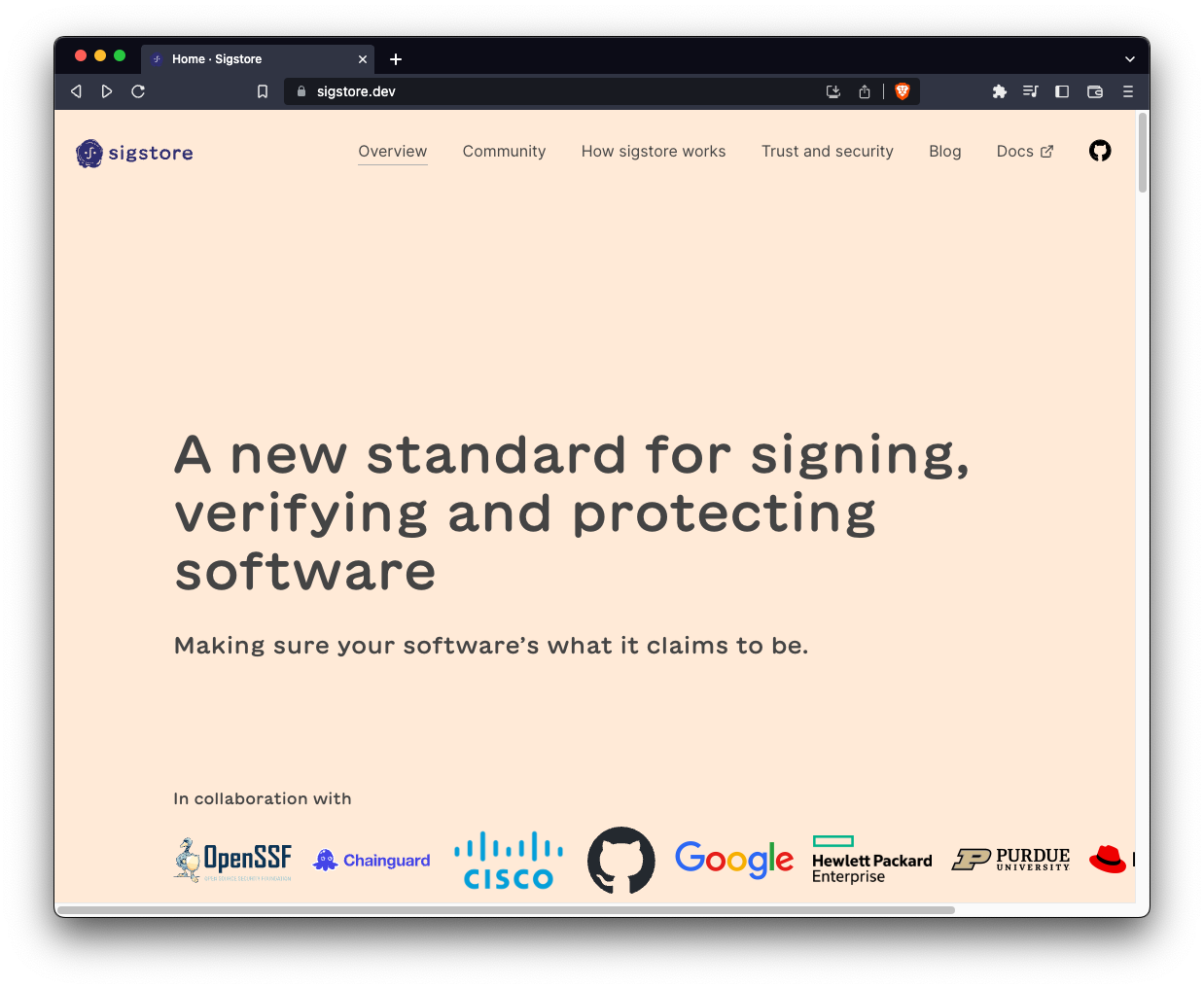The height and width of the screenshot is (989, 1204).
Task: Click the Google logo
Action: click(x=734, y=861)
